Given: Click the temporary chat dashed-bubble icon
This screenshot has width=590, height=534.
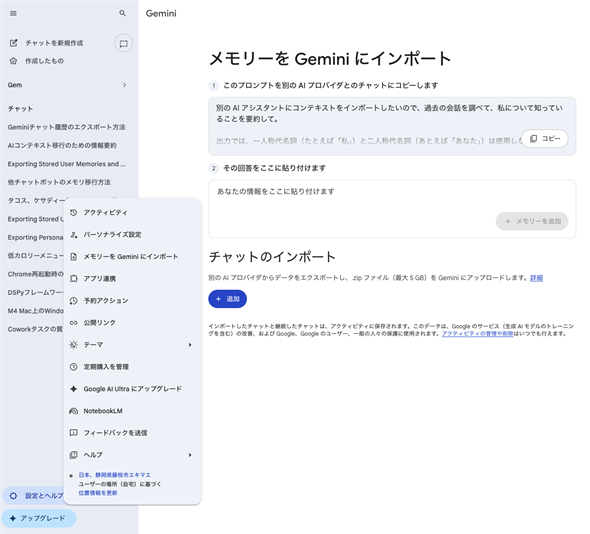Looking at the screenshot, I should click(123, 43).
